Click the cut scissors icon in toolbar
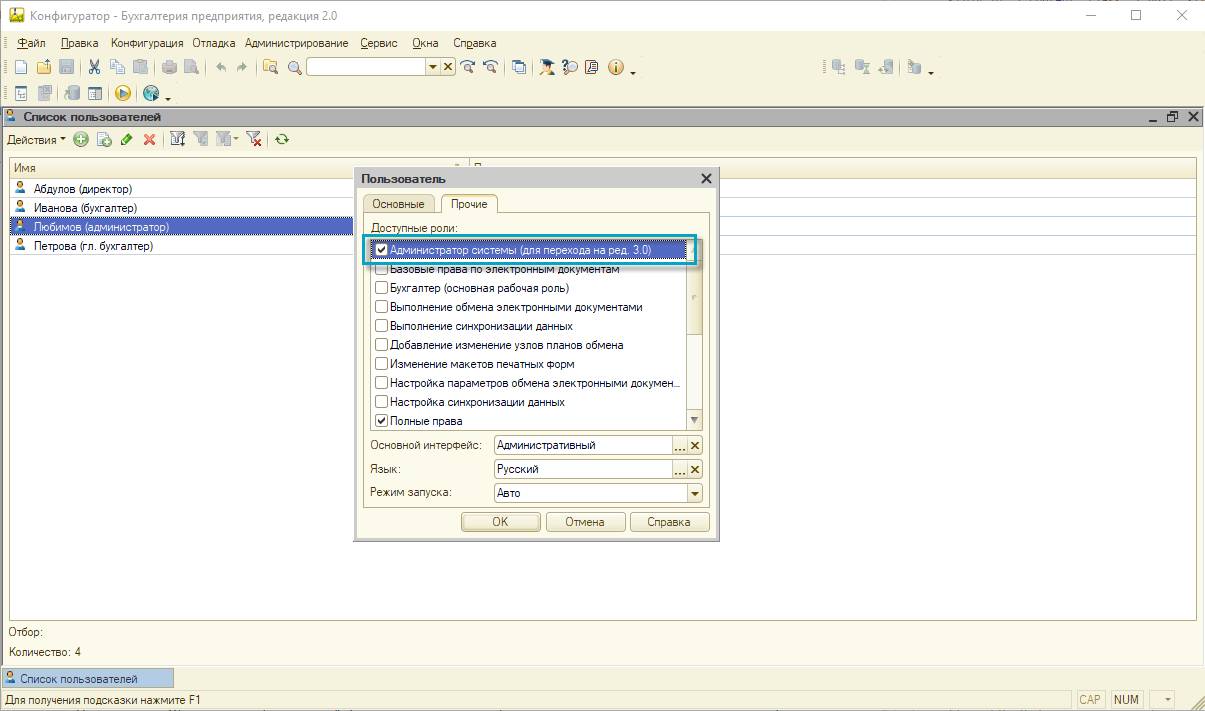 pyautogui.click(x=94, y=67)
